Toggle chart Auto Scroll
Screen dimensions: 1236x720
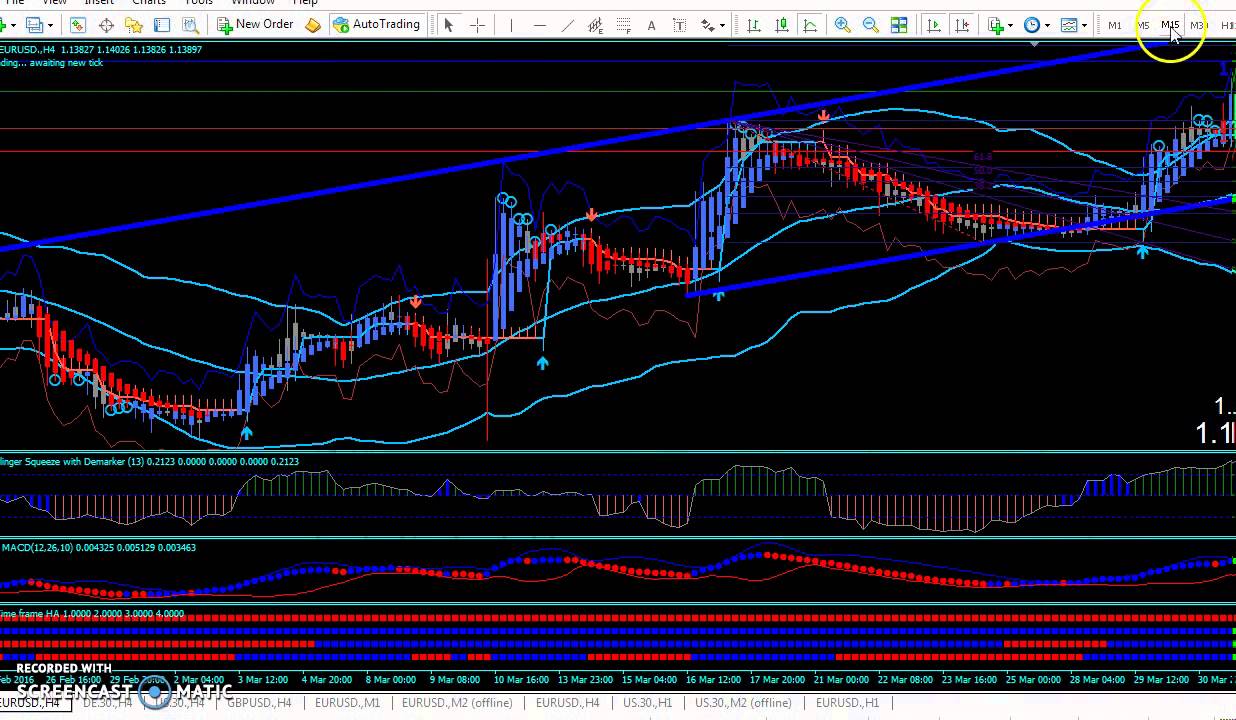[933, 25]
